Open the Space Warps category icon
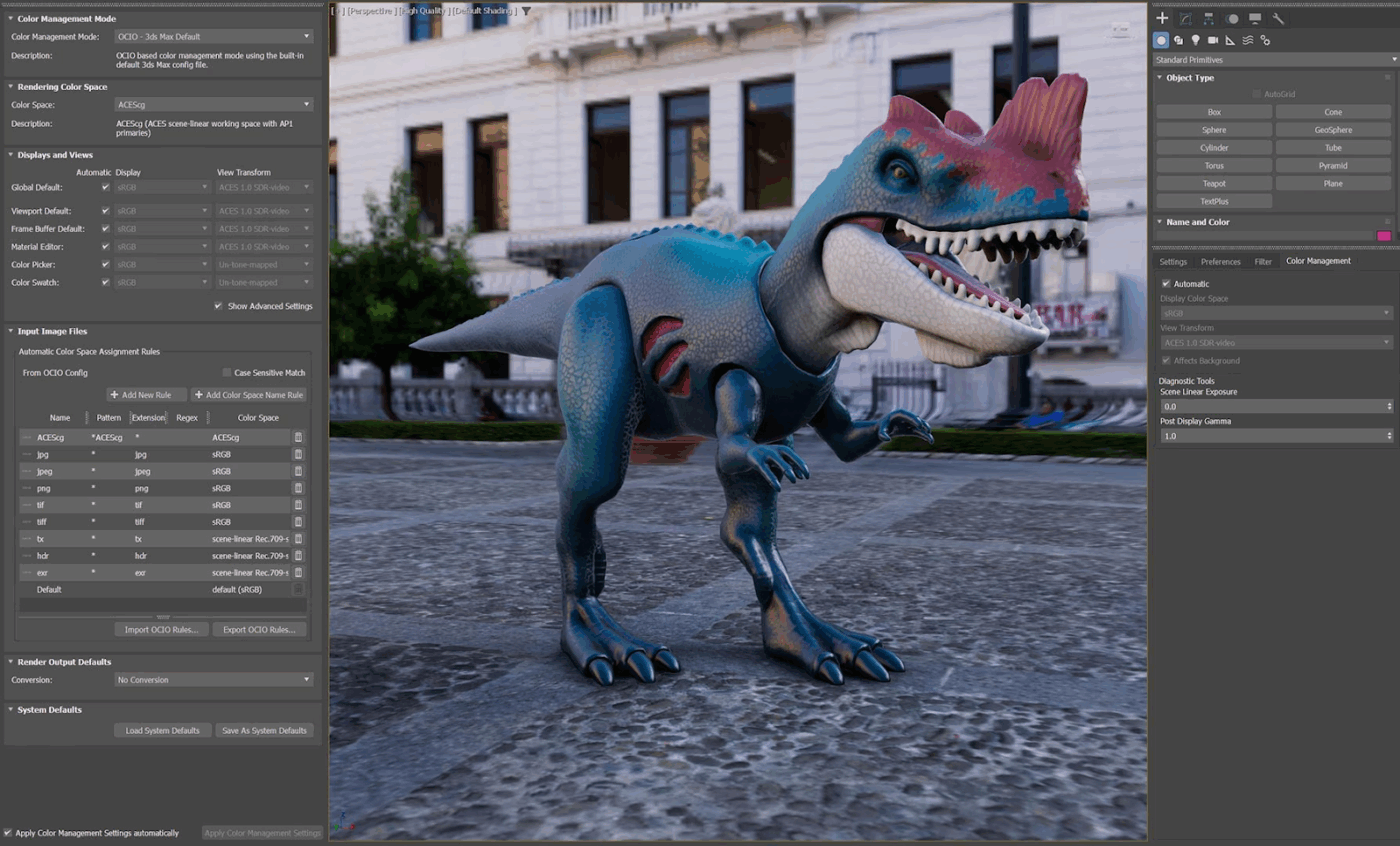 [1246, 40]
